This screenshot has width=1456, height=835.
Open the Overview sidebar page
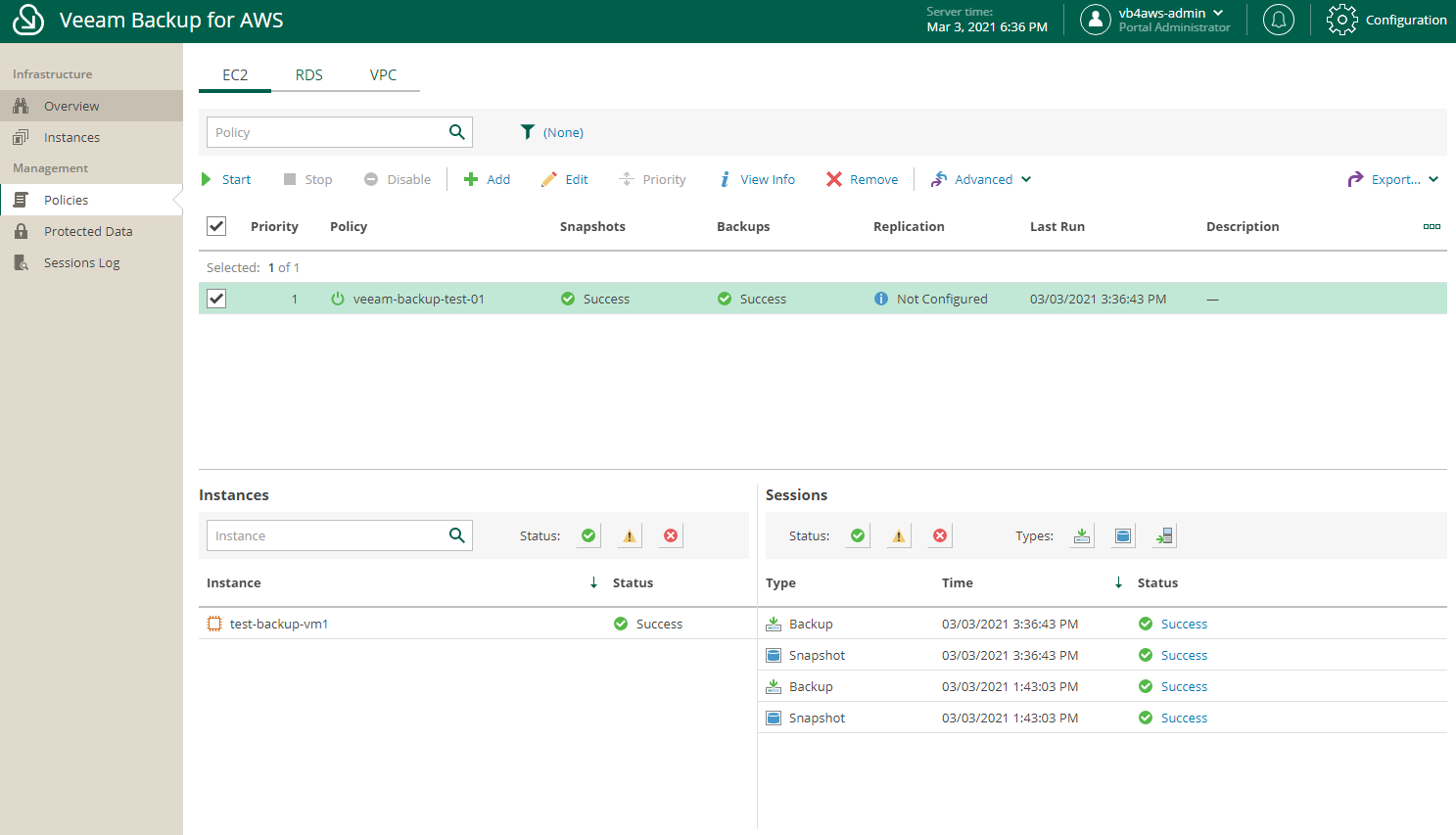pyautogui.click(x=91, y=106)
